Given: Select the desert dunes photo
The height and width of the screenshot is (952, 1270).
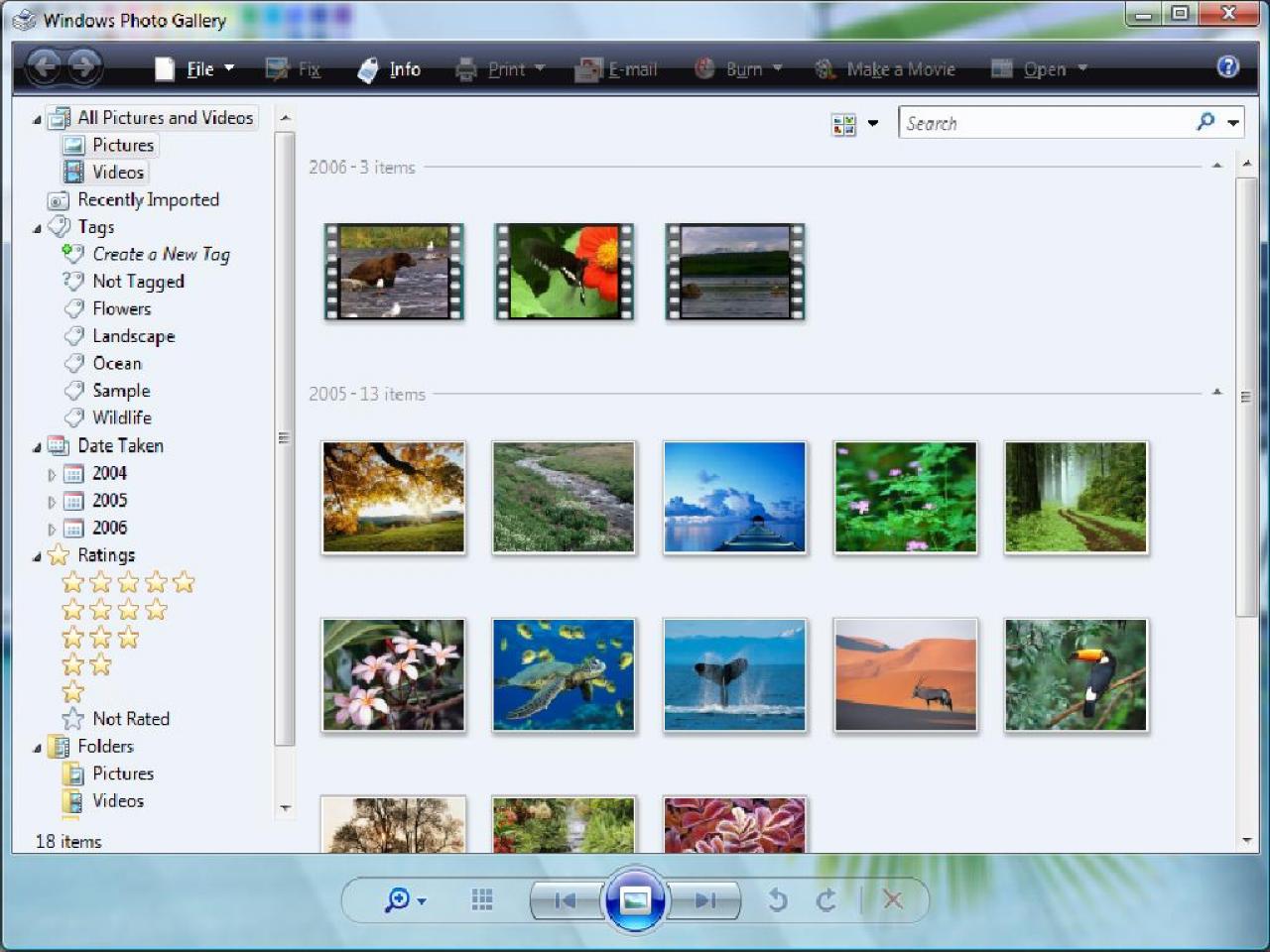Looking at the screenshot, I should click(906, 675).
